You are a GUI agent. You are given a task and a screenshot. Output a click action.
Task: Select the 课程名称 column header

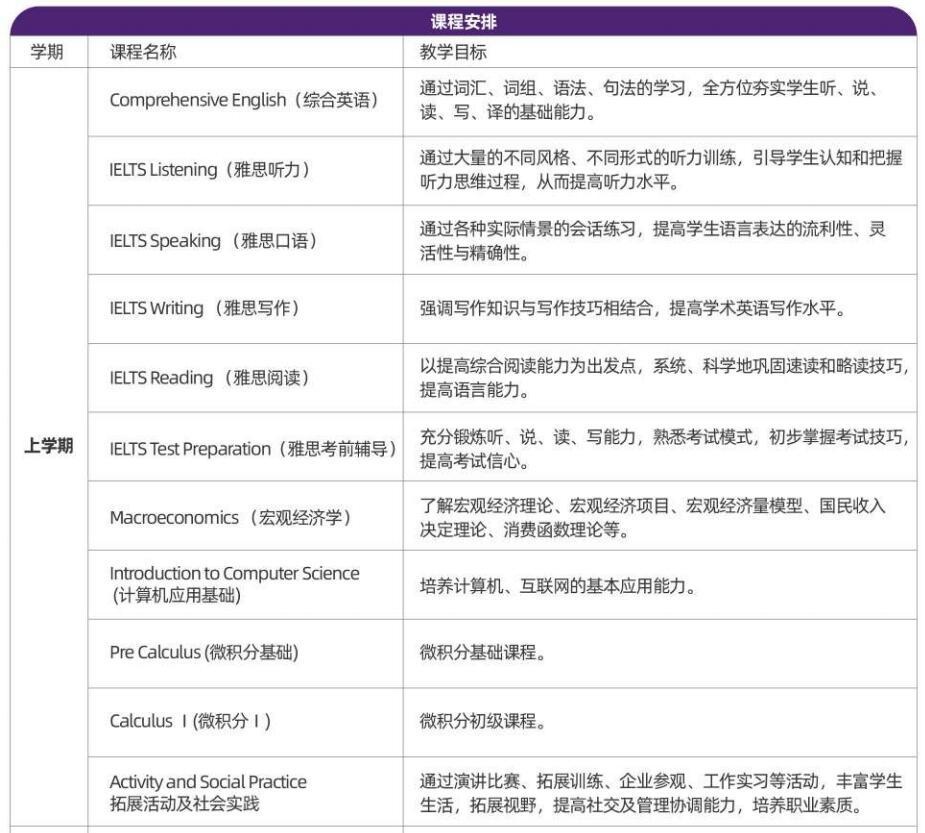(x=143, y=53)
